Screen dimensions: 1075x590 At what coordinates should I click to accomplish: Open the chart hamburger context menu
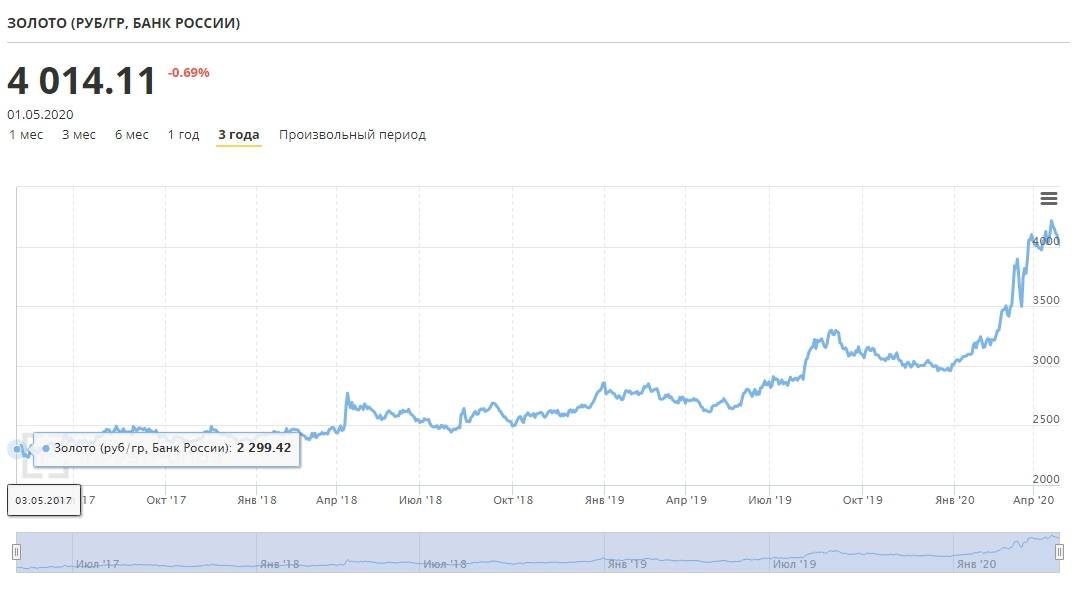(x=1048, y=198)
